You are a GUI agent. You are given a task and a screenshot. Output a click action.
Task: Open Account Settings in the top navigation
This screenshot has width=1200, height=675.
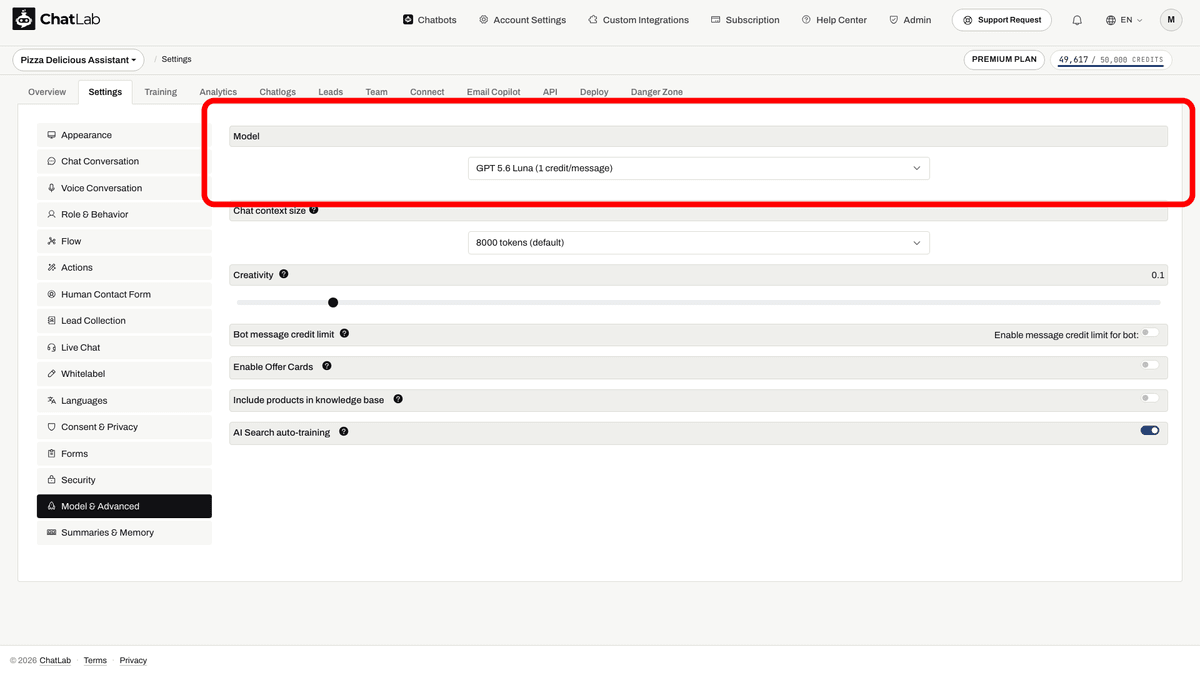(522, 20)
